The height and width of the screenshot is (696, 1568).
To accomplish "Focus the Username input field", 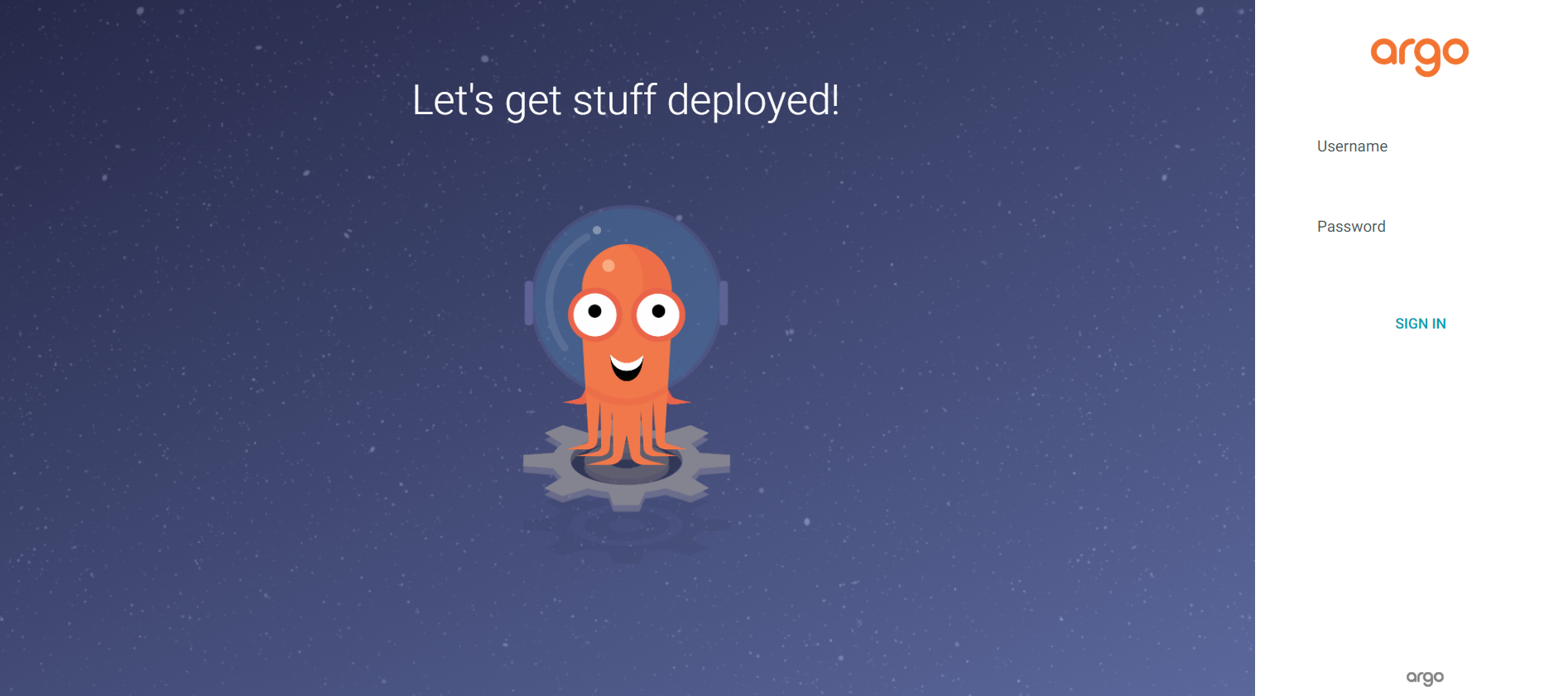I will click(x=1419, y=170).
